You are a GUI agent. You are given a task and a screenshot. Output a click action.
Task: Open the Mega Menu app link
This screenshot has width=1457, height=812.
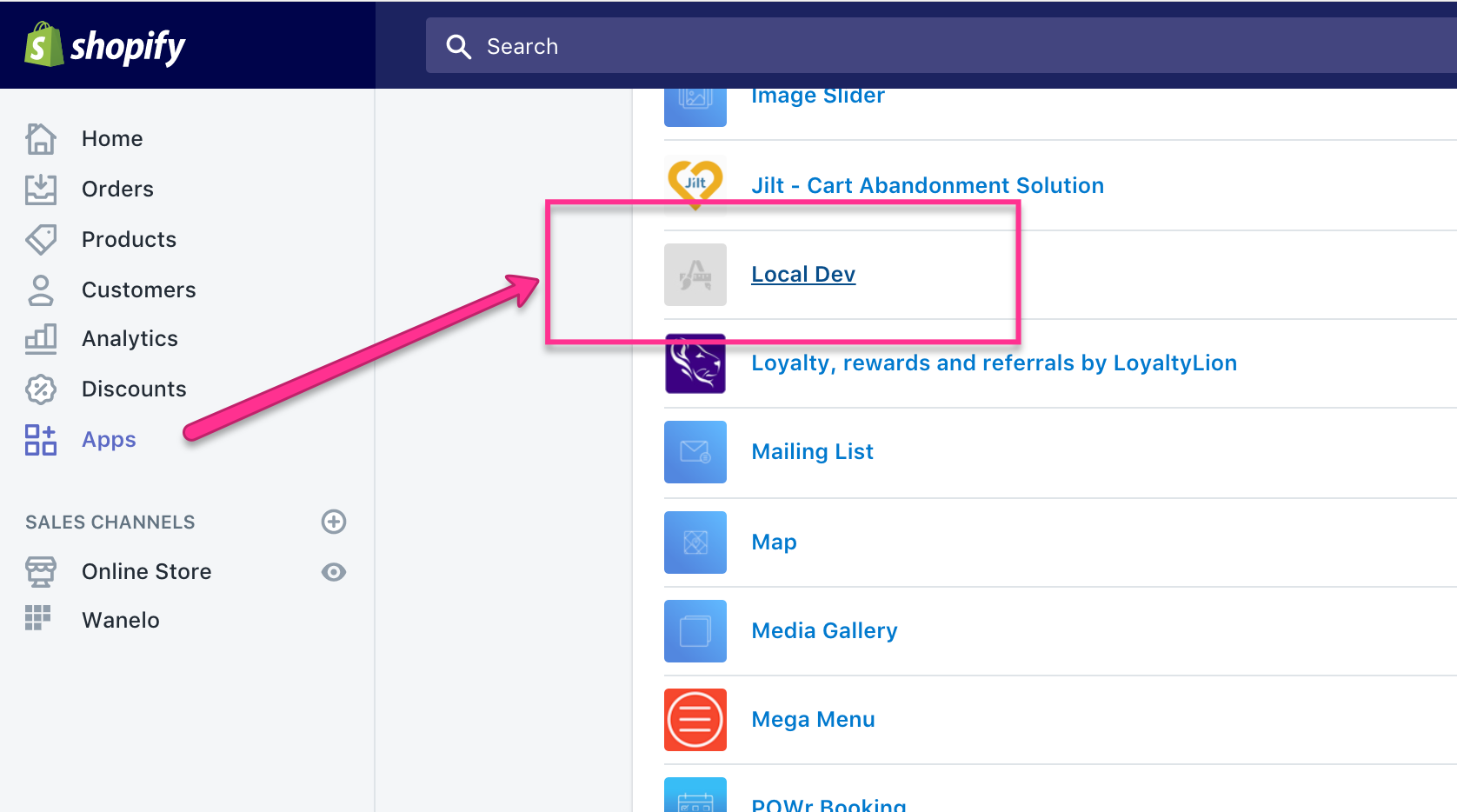(813, 720)
